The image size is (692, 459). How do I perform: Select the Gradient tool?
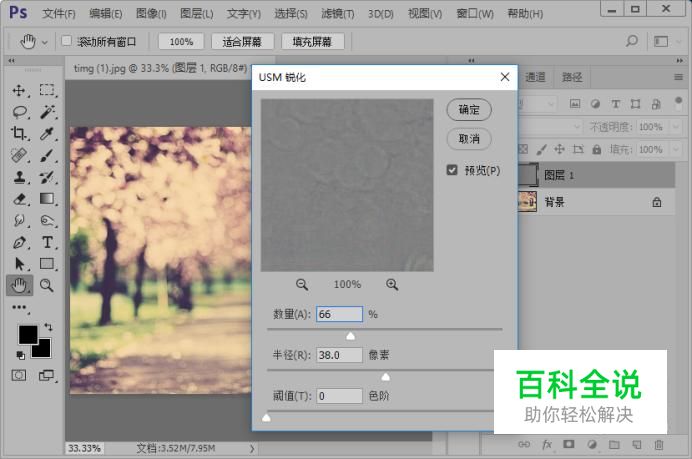click(x=47, y=199)
